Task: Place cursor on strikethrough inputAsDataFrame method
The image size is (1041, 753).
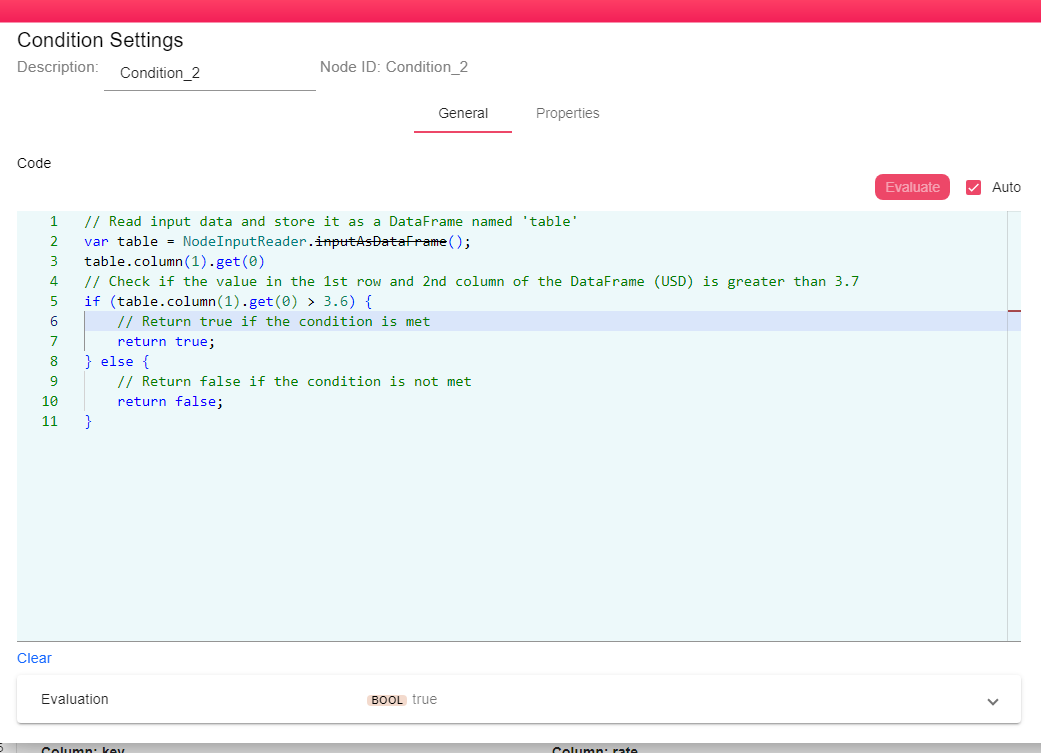Action: click(x=381, y=241)
